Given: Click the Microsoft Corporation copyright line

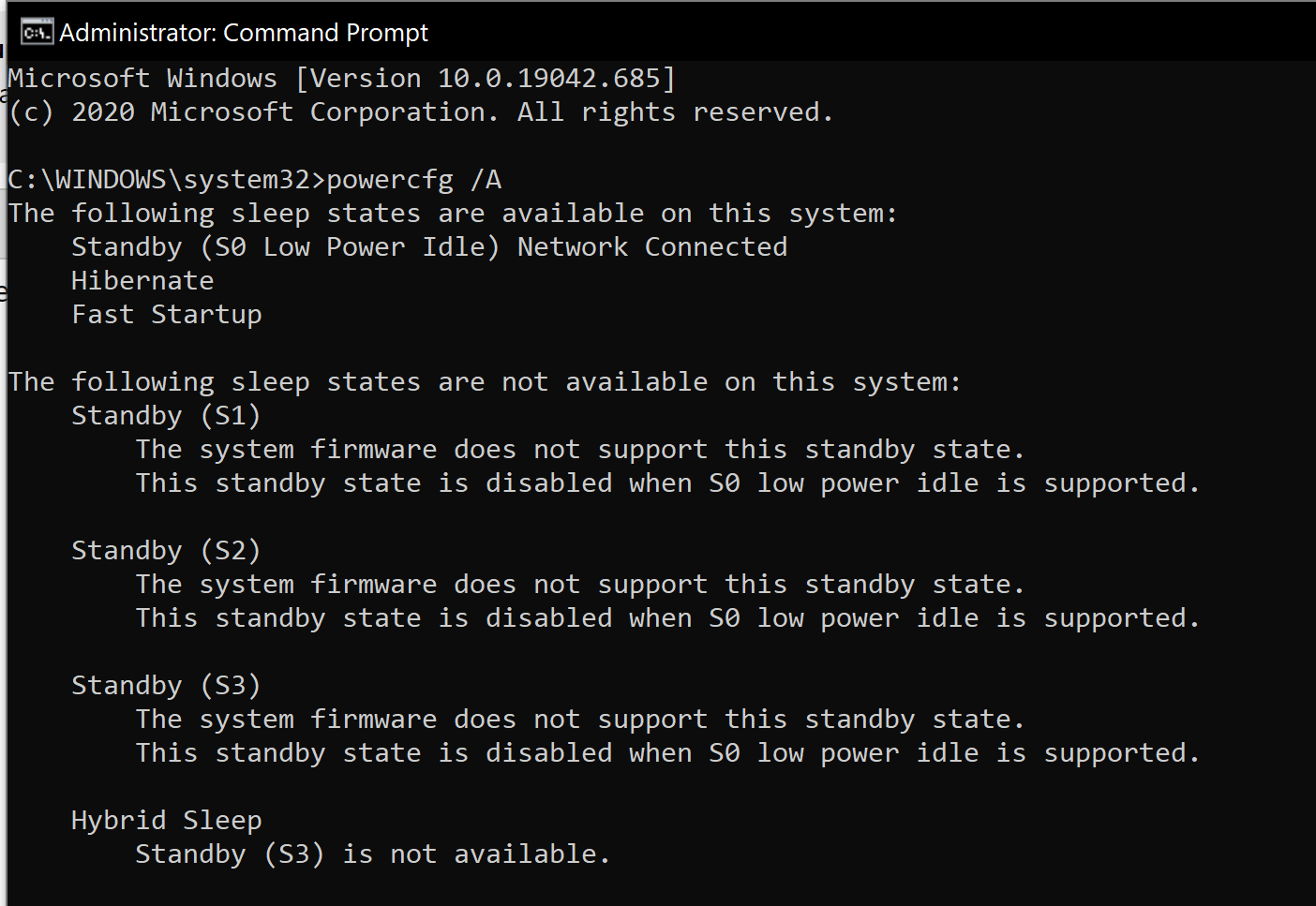Looking at the screenshot, I should 419,111.
